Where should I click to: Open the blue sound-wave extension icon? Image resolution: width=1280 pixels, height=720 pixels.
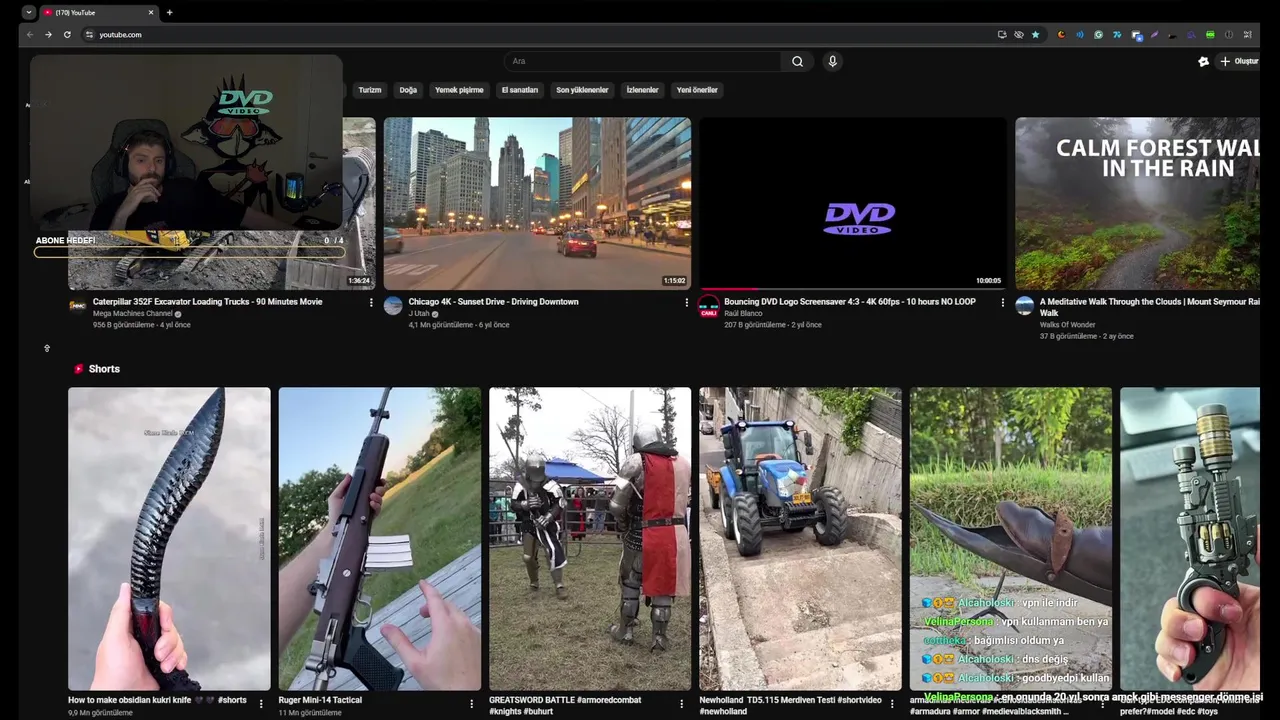click(x=1079, y=34)
